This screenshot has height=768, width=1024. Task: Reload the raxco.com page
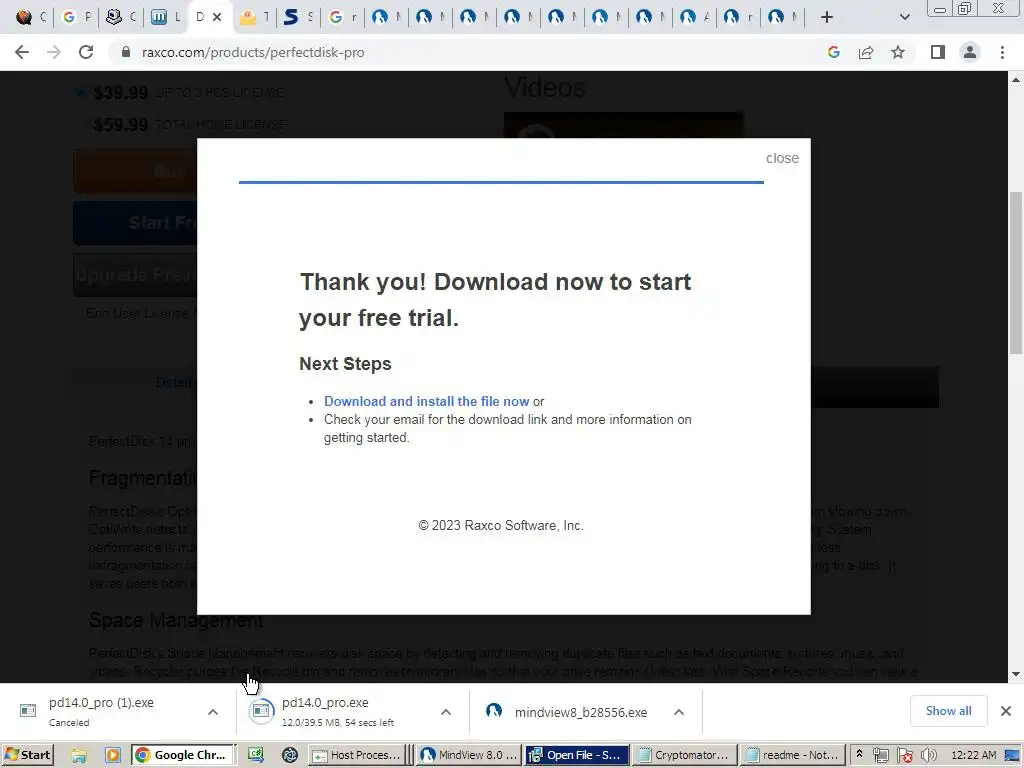pos(86,52)
